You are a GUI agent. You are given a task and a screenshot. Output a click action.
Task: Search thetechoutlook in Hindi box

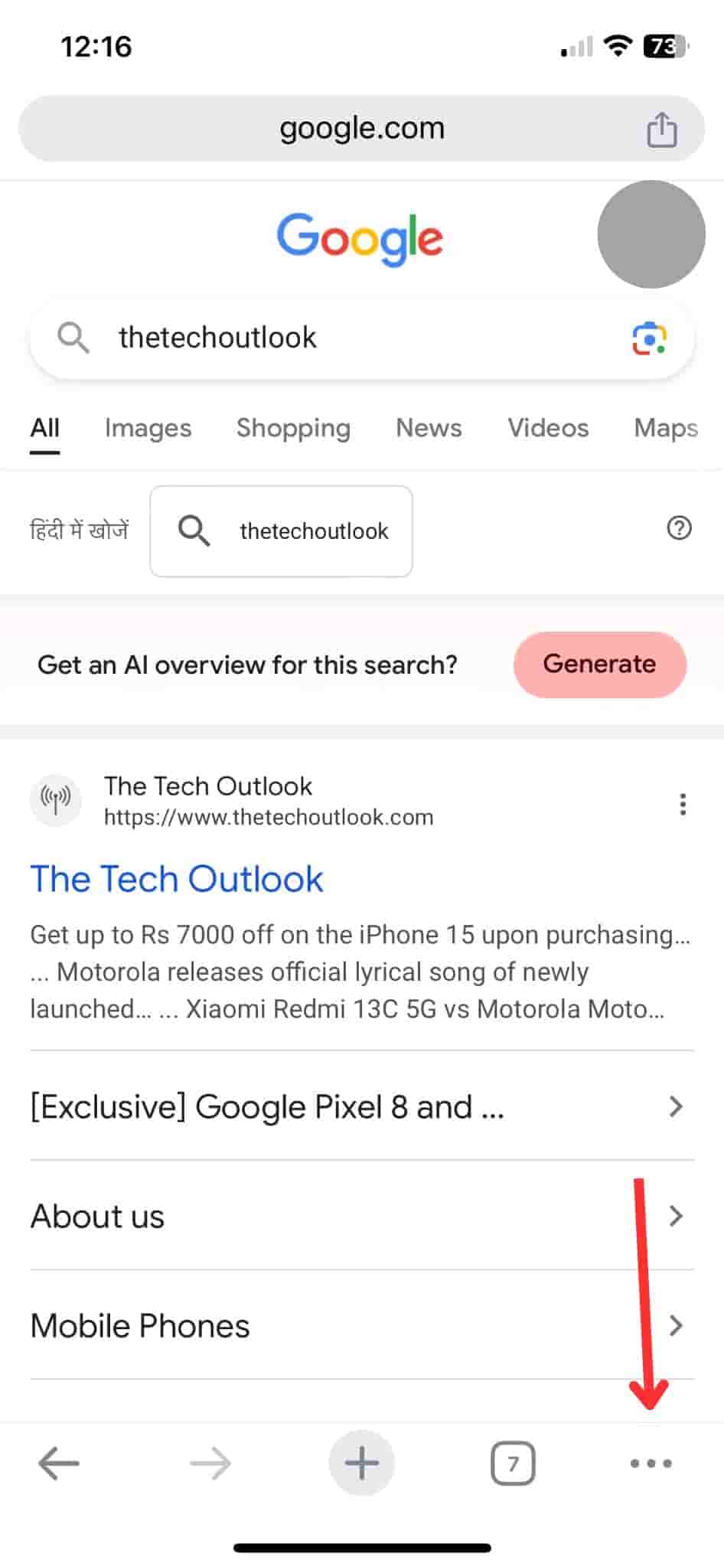(x=281, y=531)
